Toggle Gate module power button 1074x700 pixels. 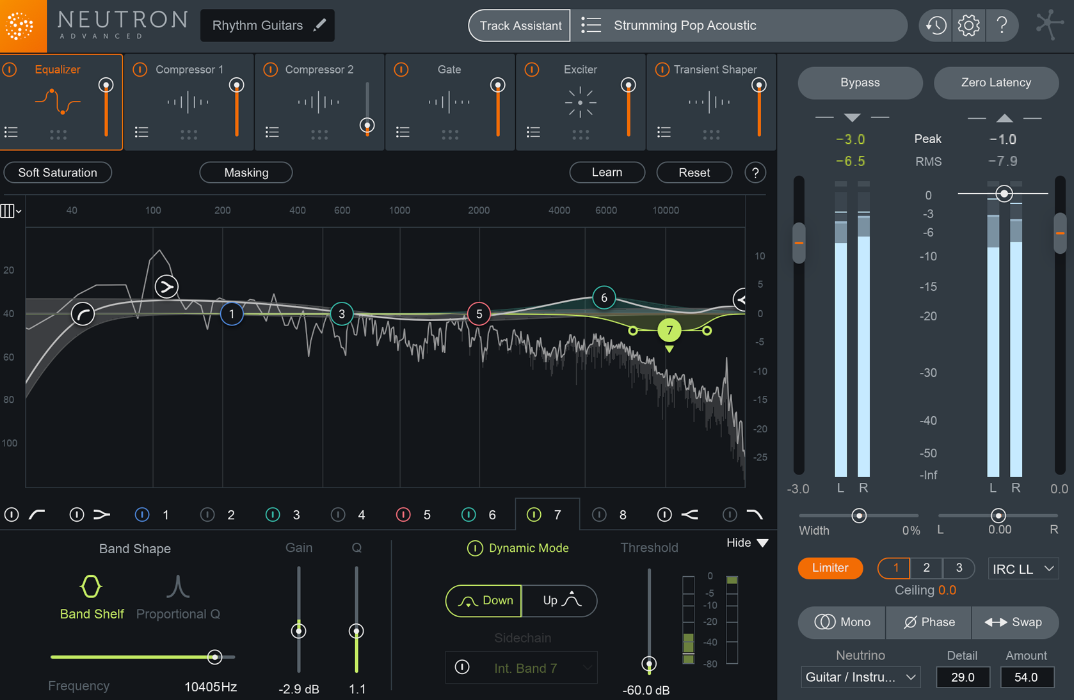click(401, 69)
